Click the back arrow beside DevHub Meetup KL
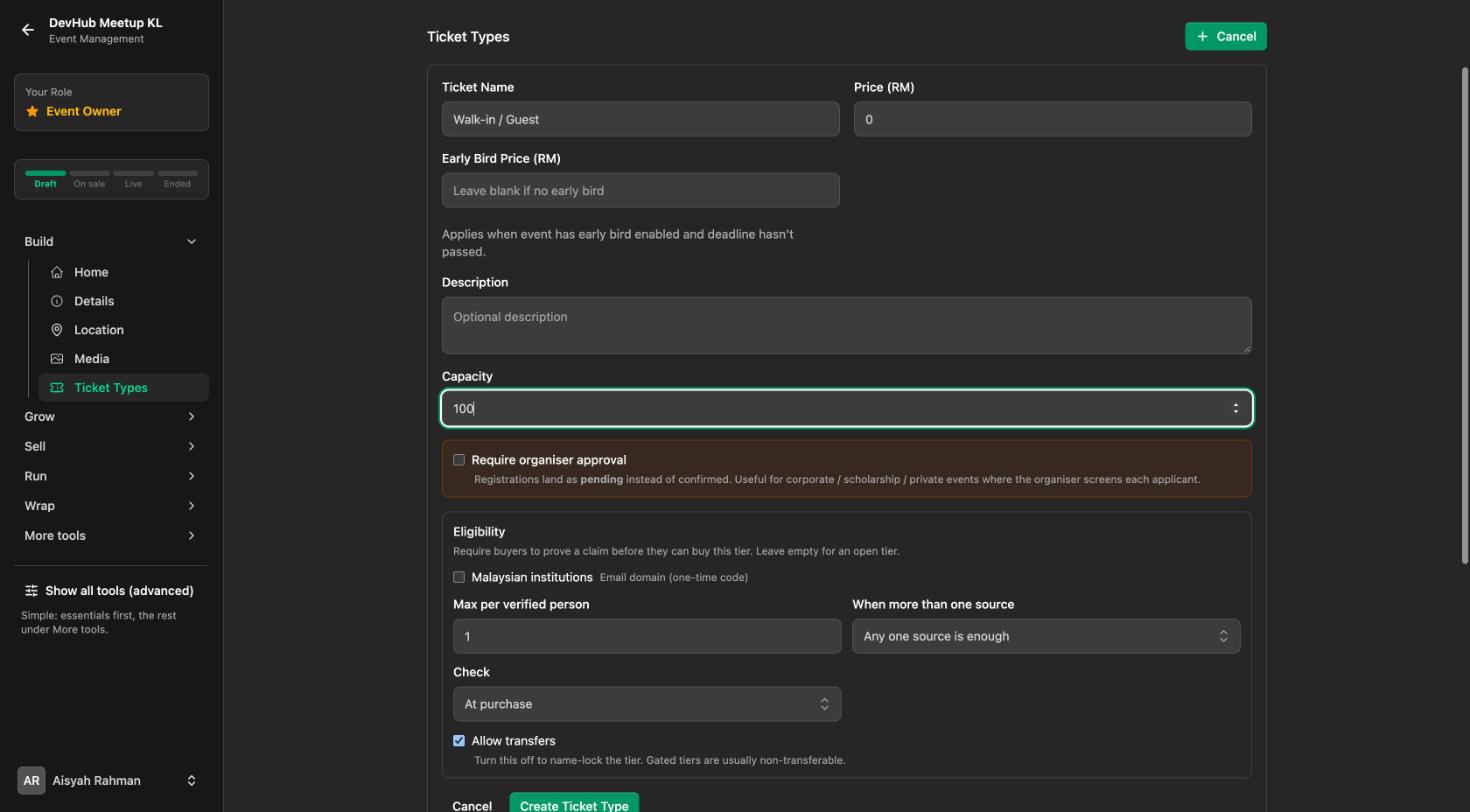The width and height of the screenshot is (1470, 812). [x=28, y=30]
